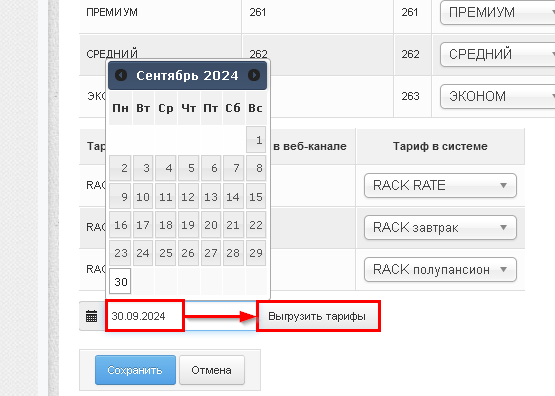This screenshot has height=396, width=555.
Task: Pick September 30 in the calendar
Action: [120, 281]
